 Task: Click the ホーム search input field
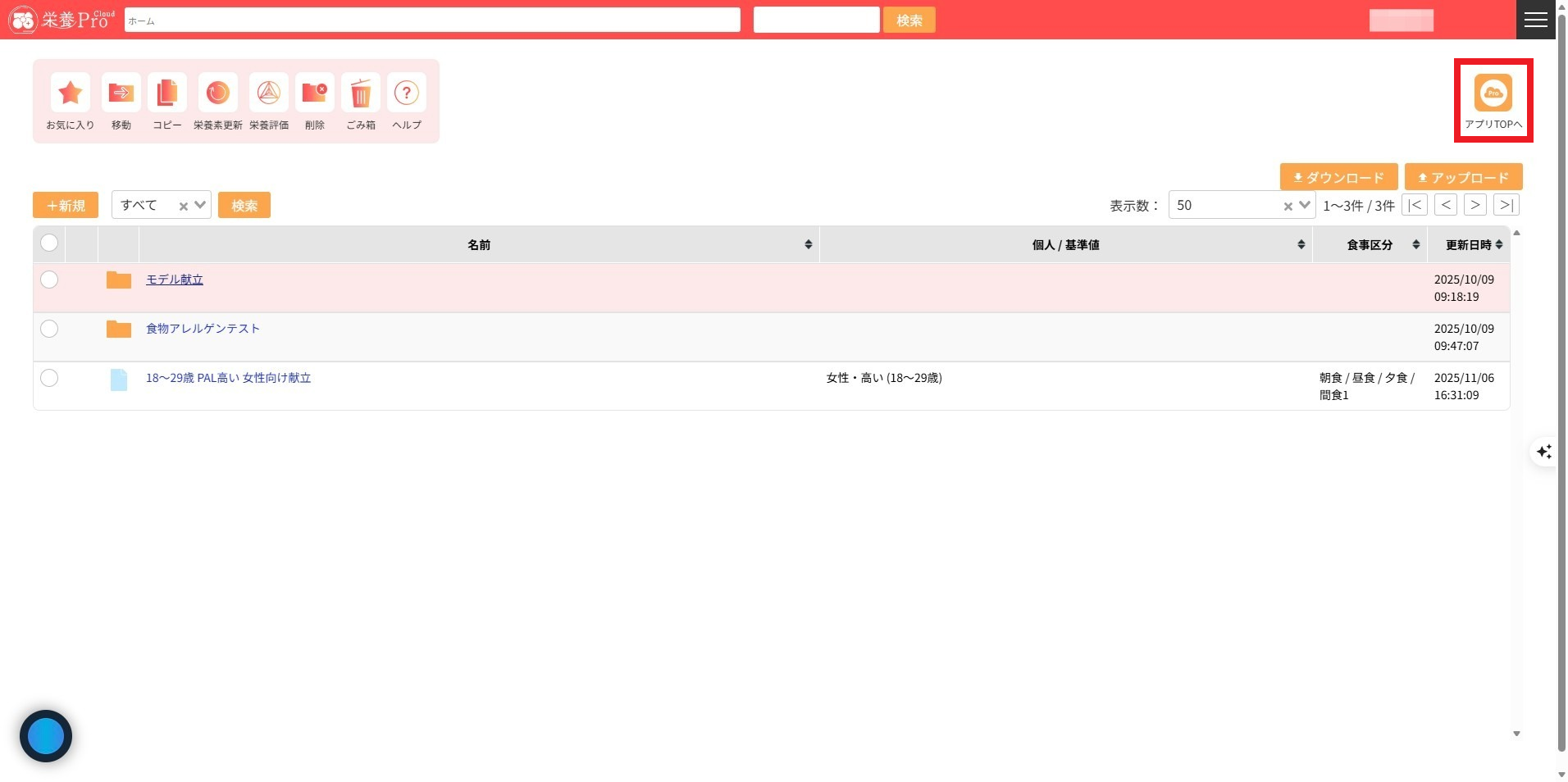click(432, 20)
